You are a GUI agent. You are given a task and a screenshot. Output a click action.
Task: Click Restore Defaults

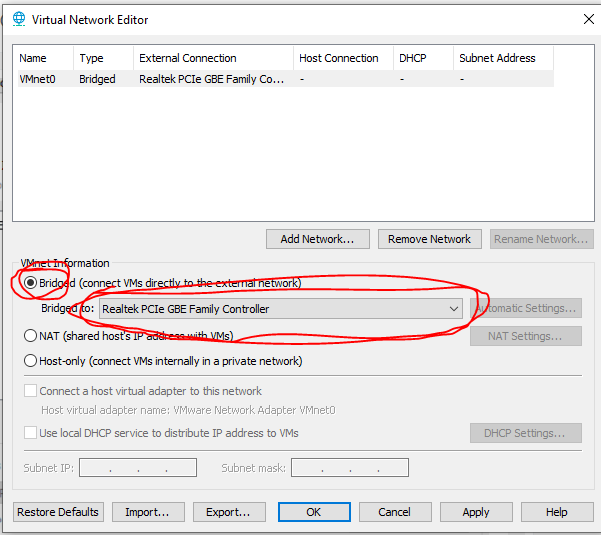pos(58,512)
